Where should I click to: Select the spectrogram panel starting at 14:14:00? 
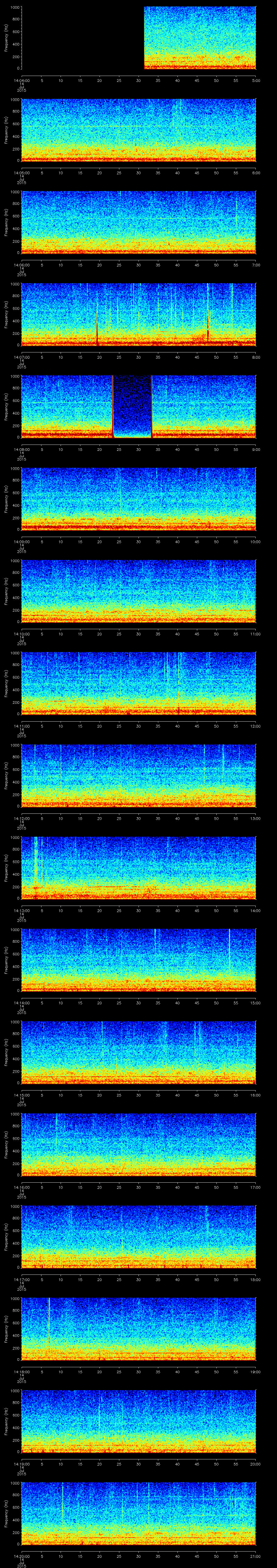click(x=138, y=960)
